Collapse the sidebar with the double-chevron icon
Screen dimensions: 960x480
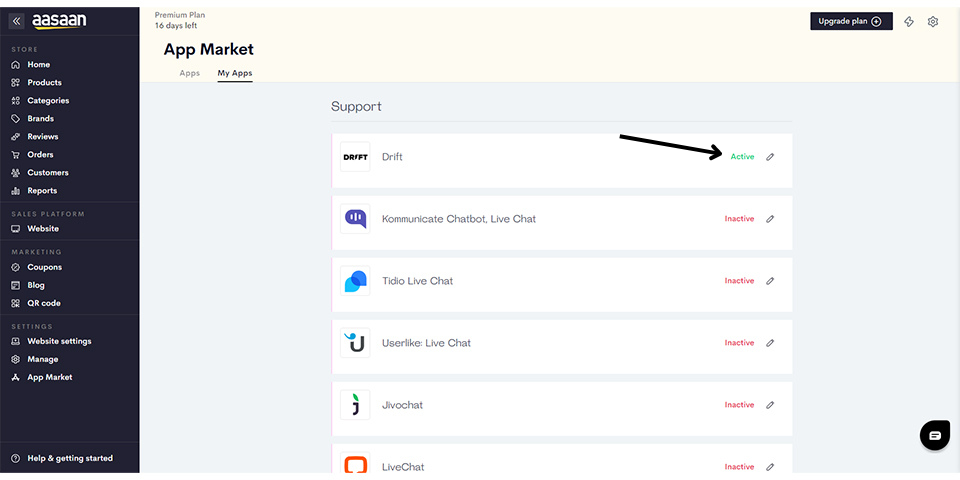coord(17,21)
